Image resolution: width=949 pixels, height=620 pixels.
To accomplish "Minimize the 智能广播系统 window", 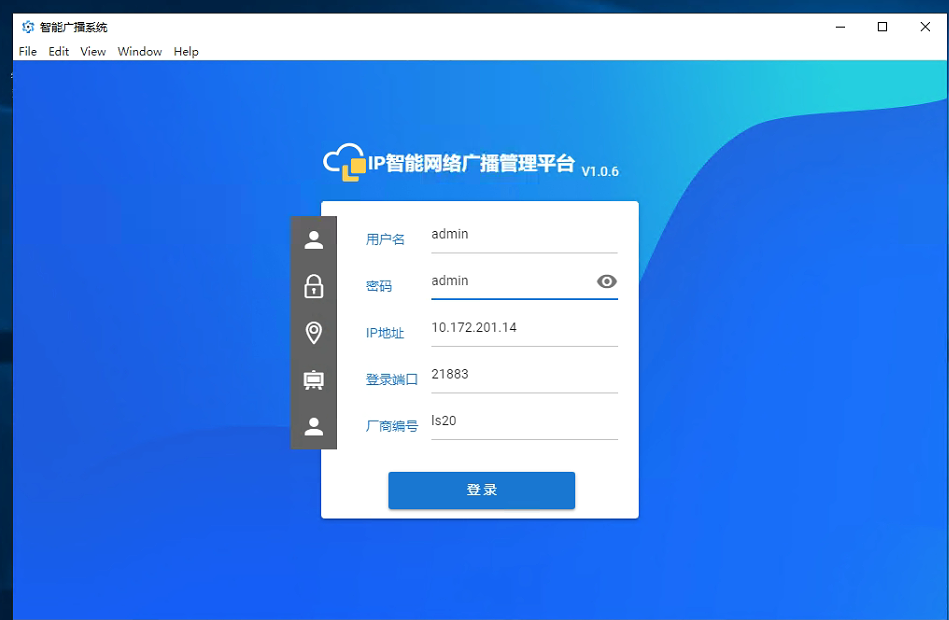I will [x=840, y=27].
